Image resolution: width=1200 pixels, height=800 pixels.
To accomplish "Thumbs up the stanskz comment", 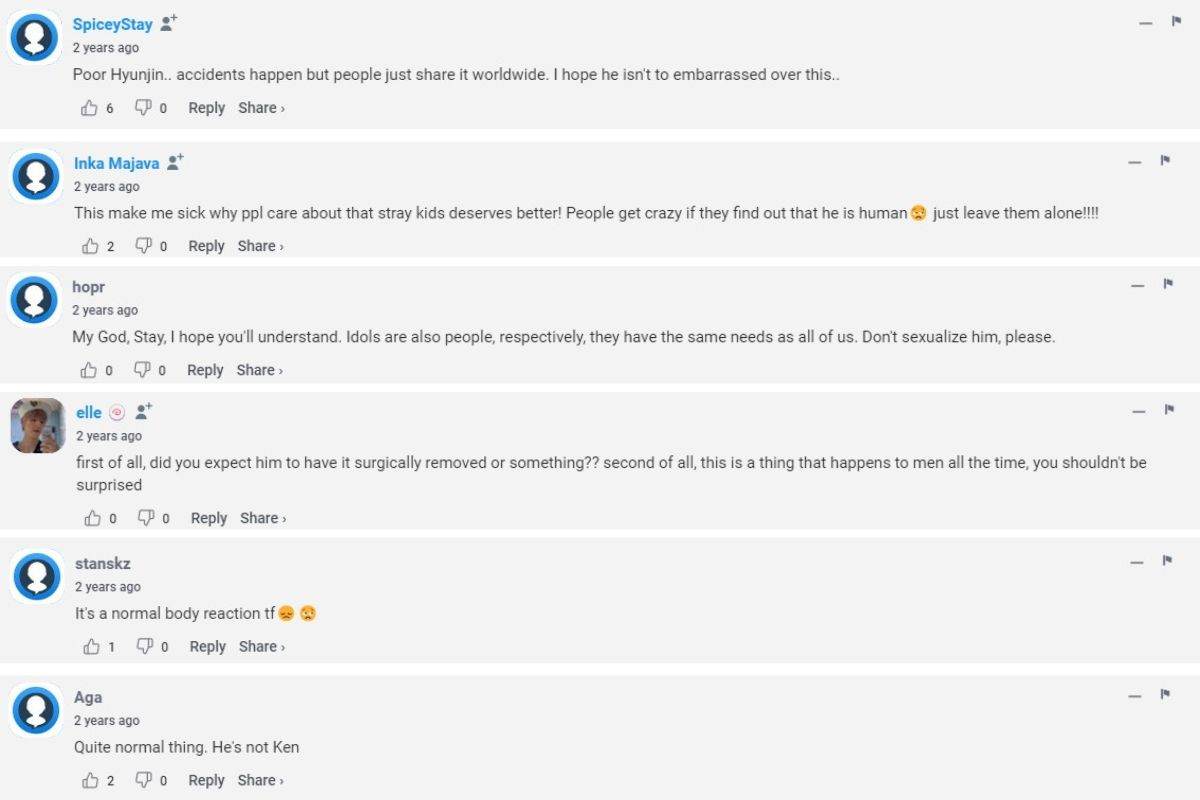I will (92, 647).
